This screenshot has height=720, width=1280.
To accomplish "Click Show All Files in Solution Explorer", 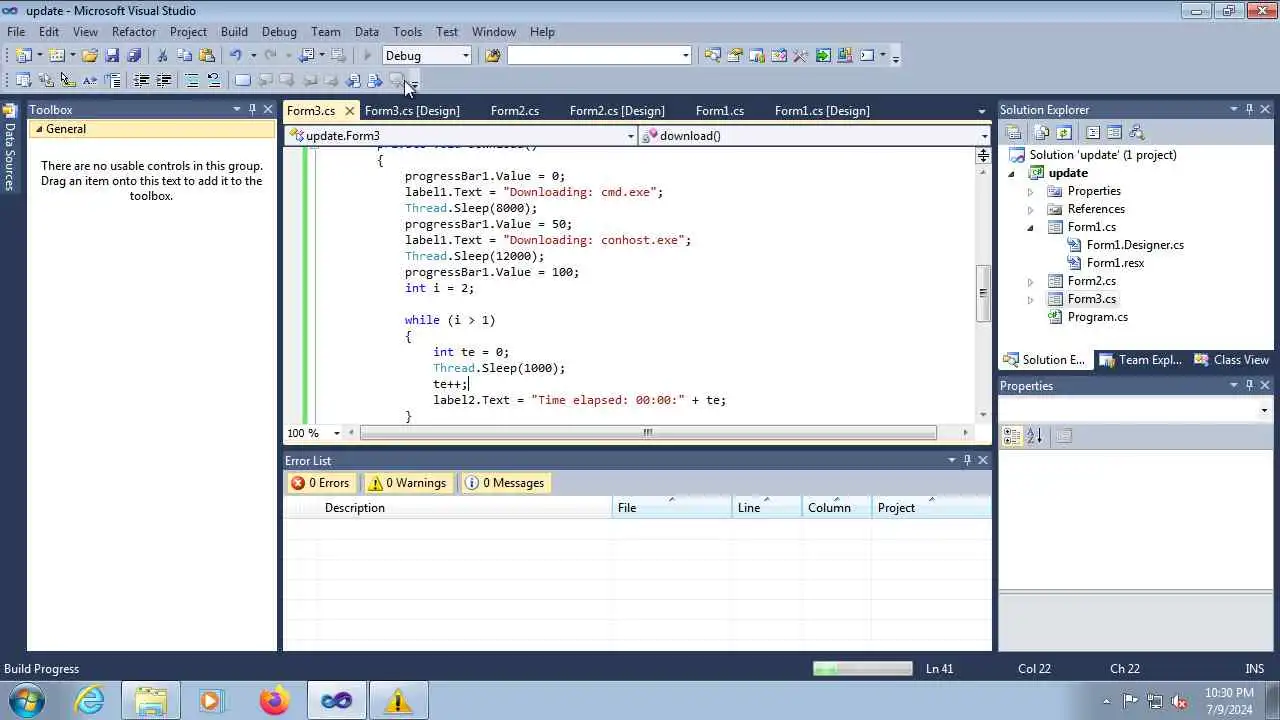I will tap(1042, 133).
